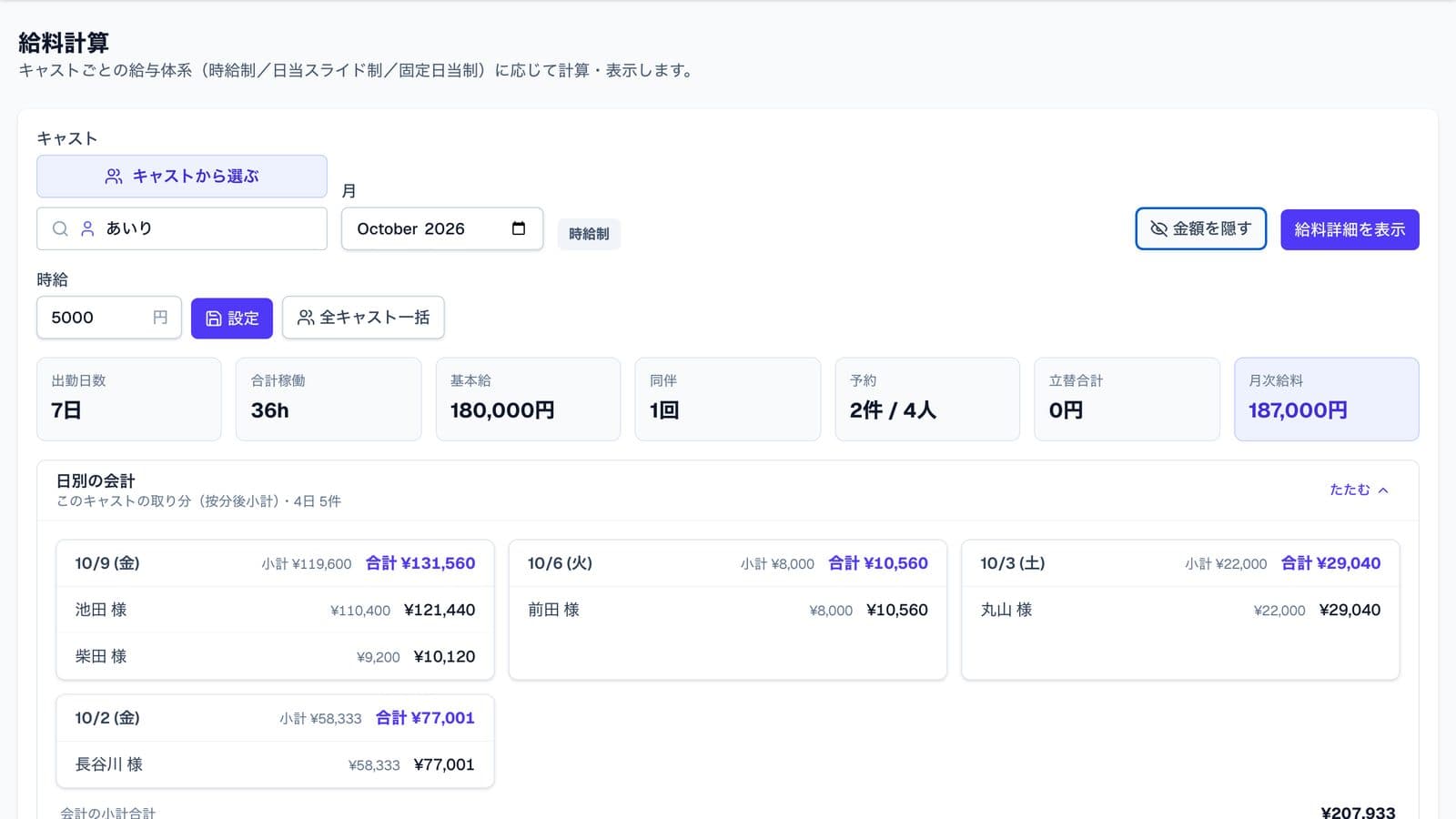1456x819 pixels.
Task: Select the 基本給 180,000円 card
Action: coord(528,399)
